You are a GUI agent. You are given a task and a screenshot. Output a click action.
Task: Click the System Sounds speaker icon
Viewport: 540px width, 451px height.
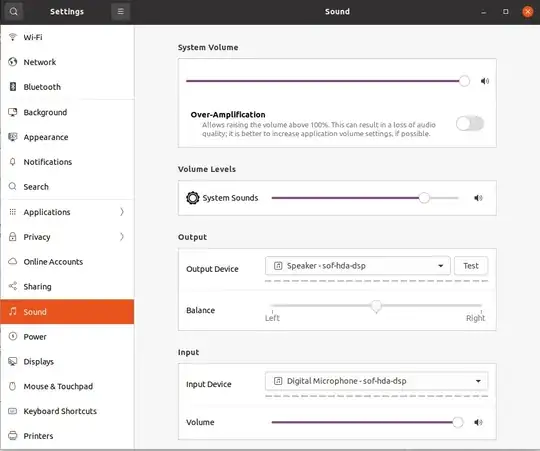click(478, 198)
